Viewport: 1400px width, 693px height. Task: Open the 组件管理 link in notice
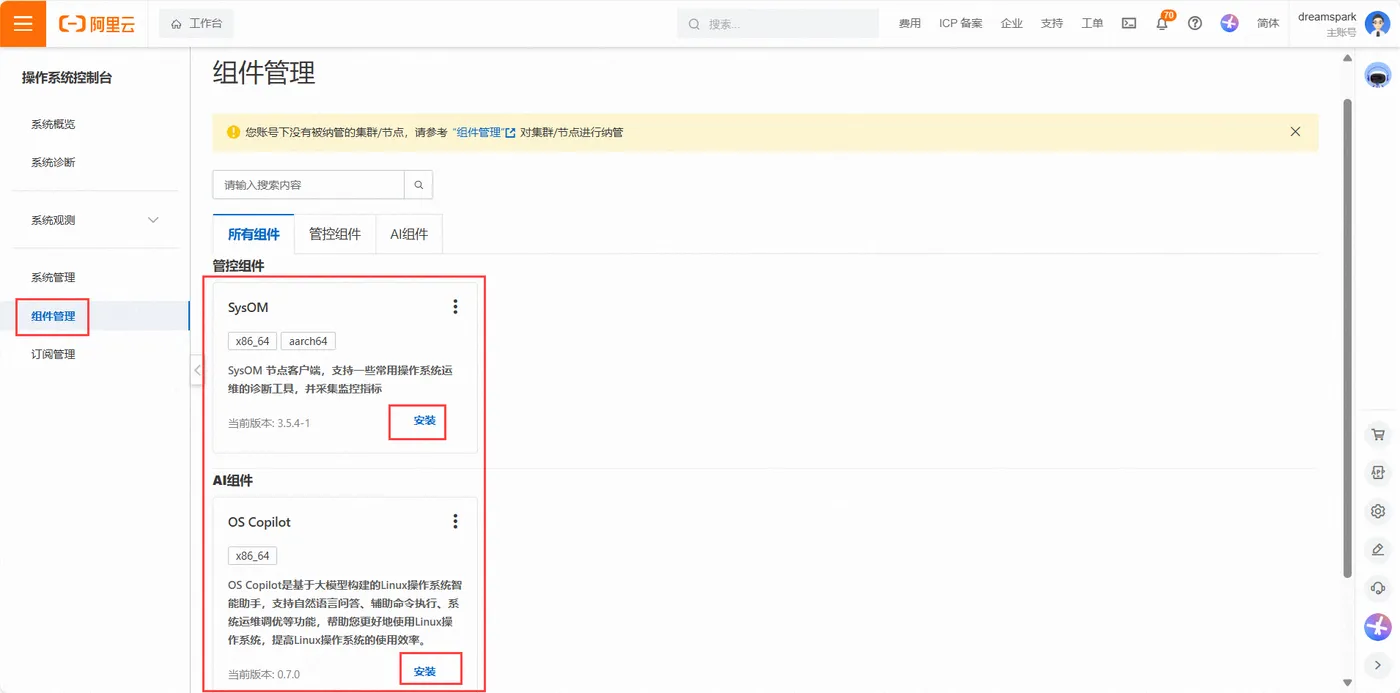pos(484,132)
